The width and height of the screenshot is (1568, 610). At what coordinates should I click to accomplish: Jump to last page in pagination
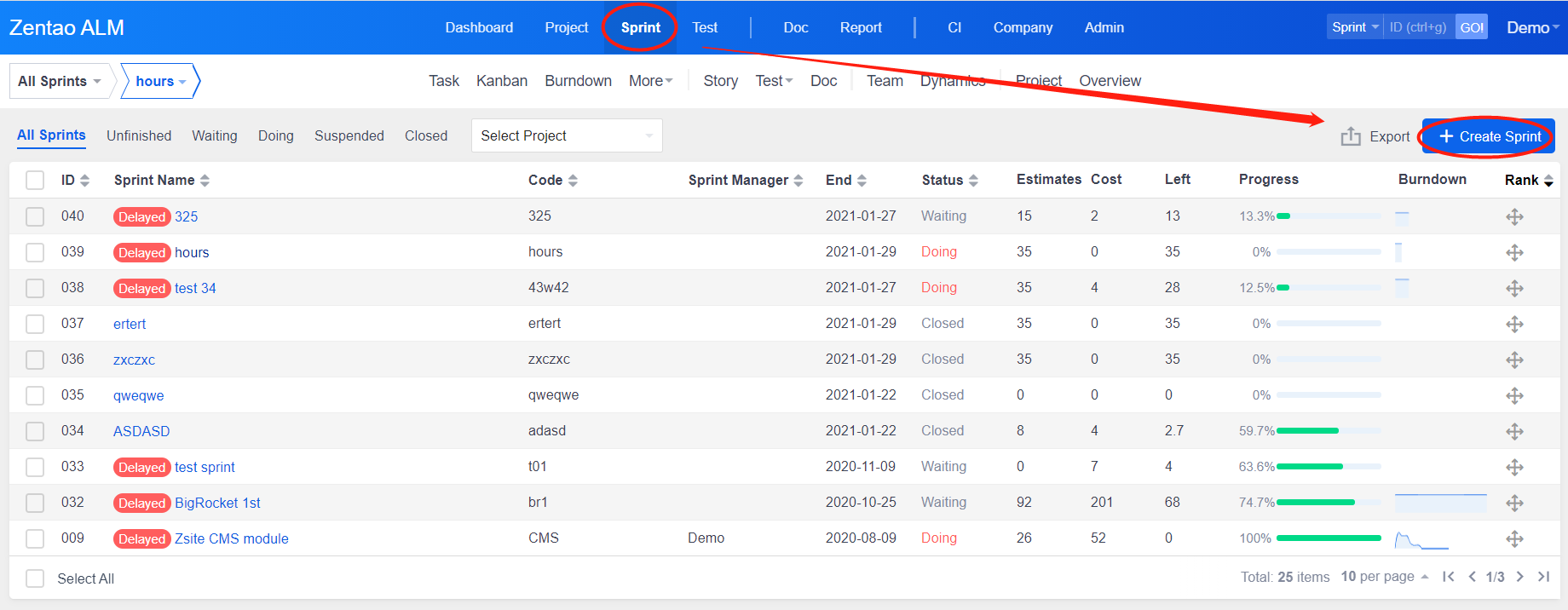coord(1543,577)
